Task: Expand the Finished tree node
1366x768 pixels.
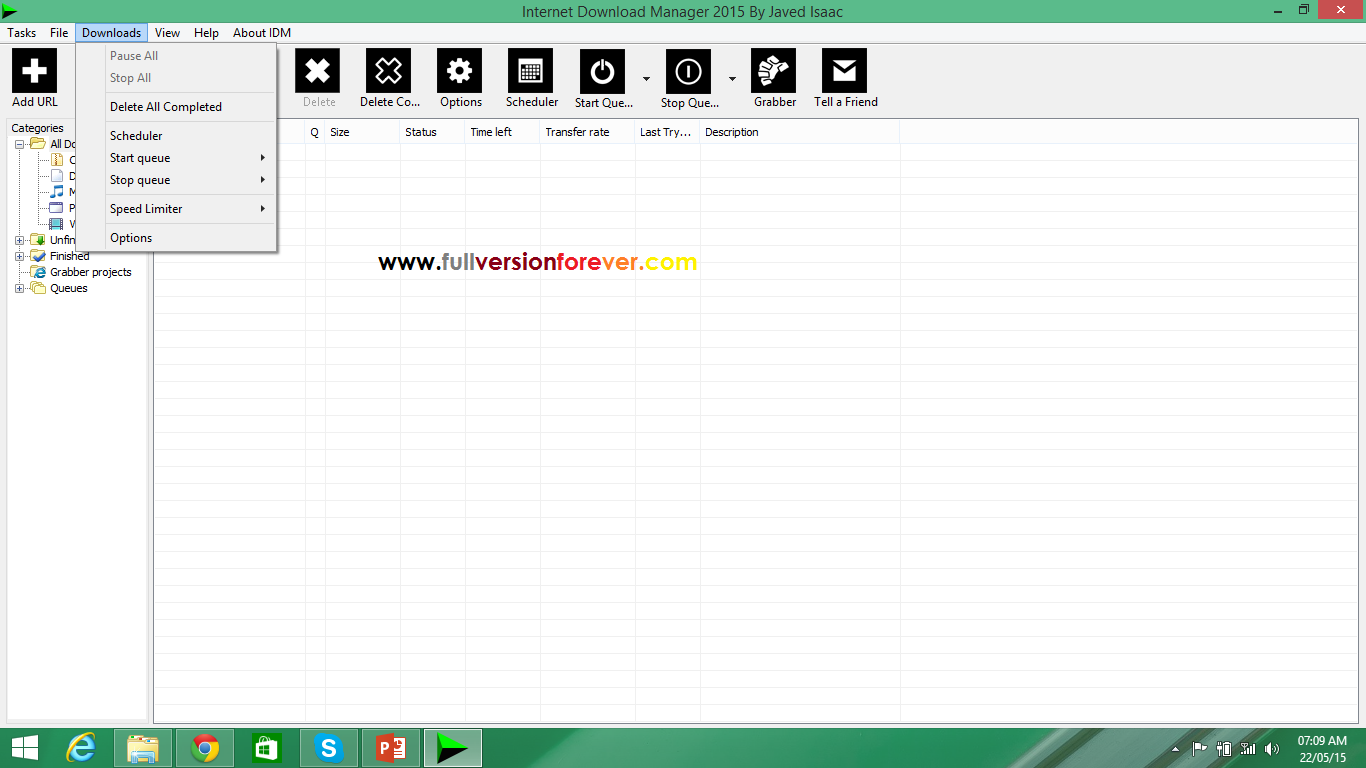Action: [19, 256]
